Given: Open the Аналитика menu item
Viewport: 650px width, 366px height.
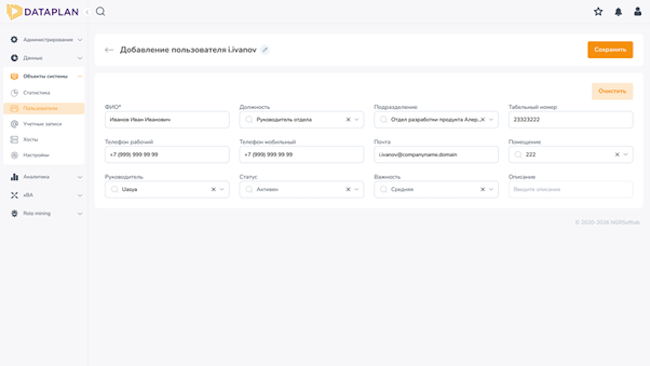Looking at the screenshot, I should click(x=44, y=177).
